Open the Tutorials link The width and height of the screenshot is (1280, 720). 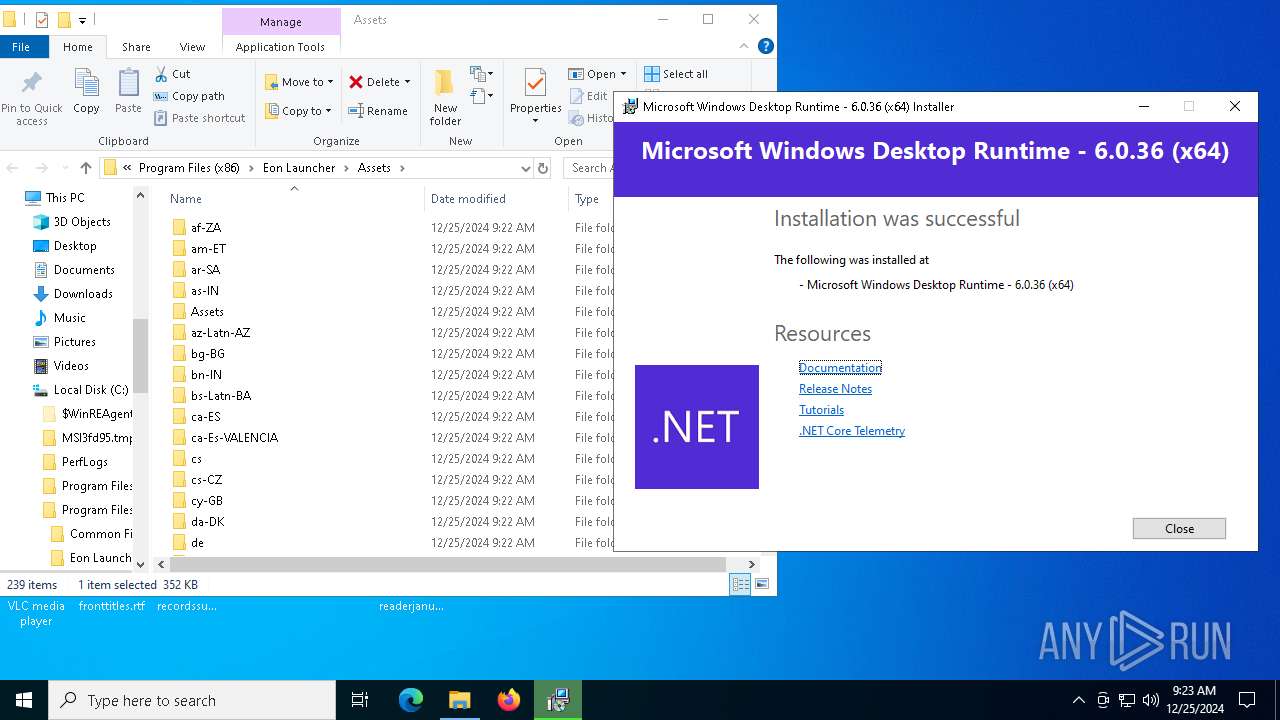click(821, 409)
